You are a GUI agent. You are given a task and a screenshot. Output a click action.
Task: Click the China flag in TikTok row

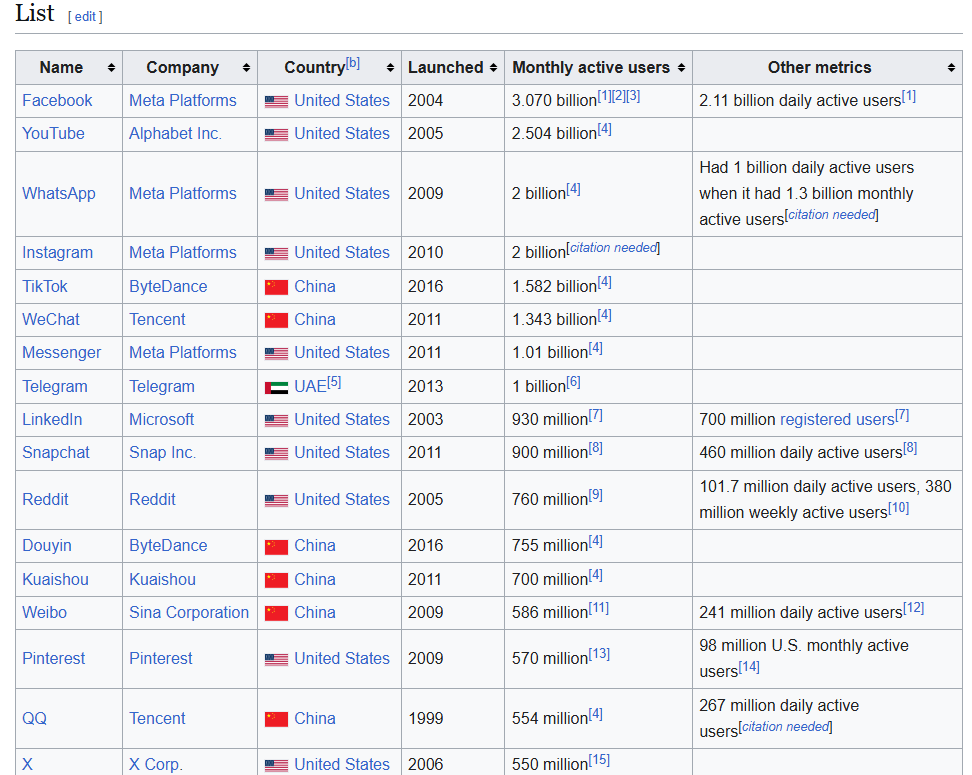(x=276, y=287)
